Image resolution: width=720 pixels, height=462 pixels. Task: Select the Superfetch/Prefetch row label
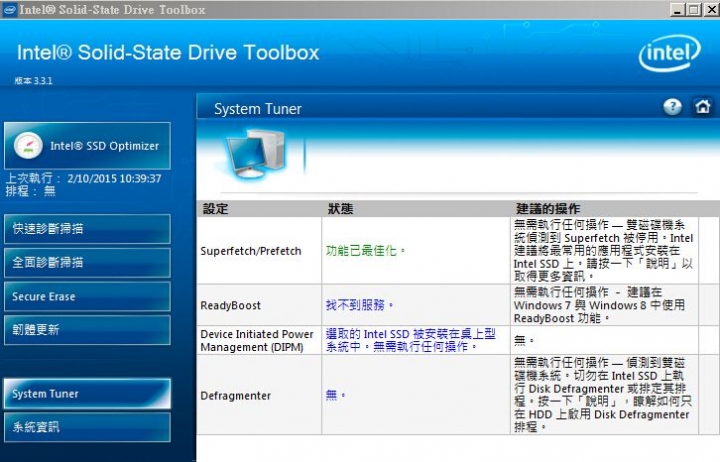pyautogui.click(x=251, y=251)
